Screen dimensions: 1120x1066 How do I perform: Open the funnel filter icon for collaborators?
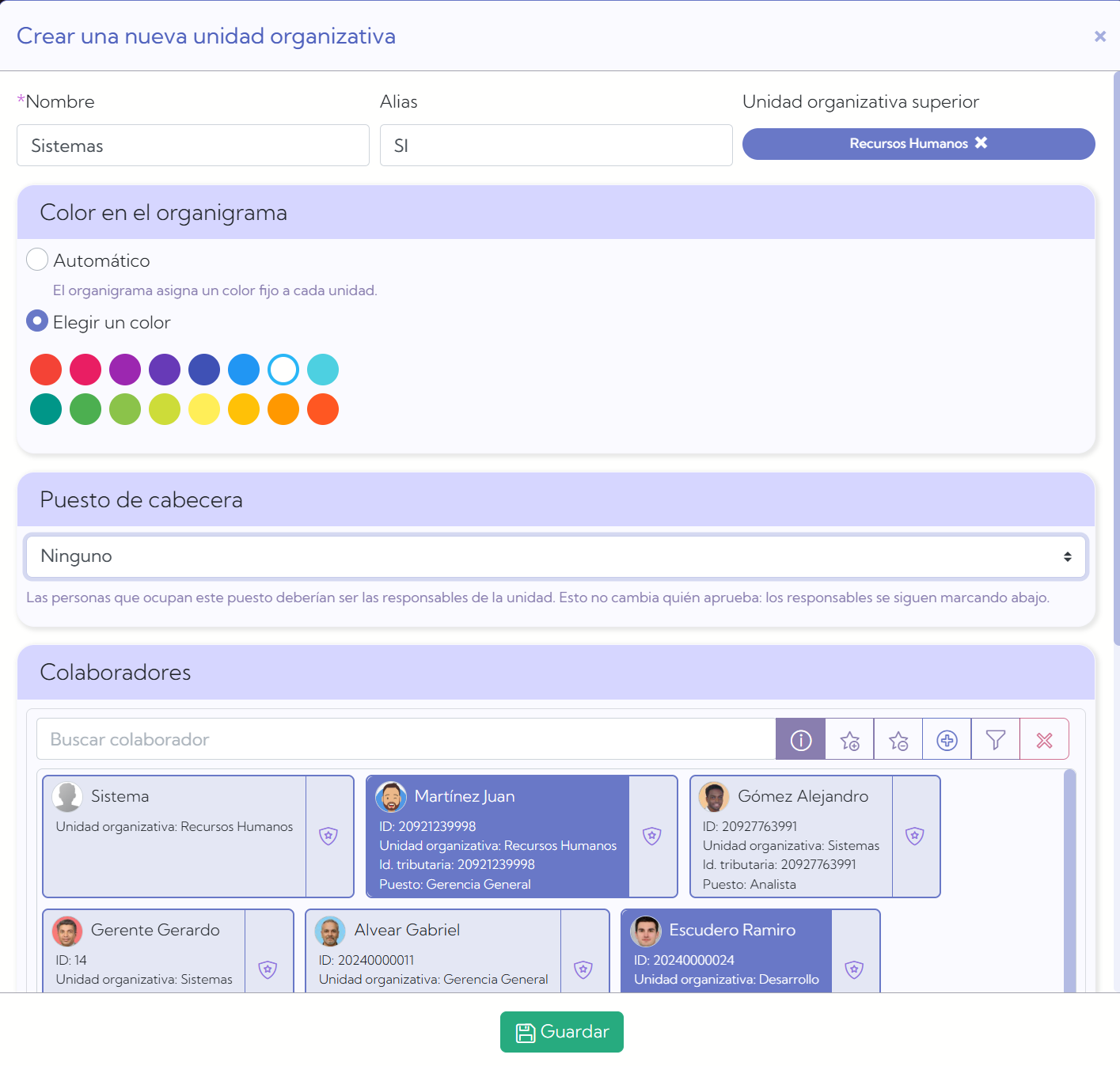point(996,739)
